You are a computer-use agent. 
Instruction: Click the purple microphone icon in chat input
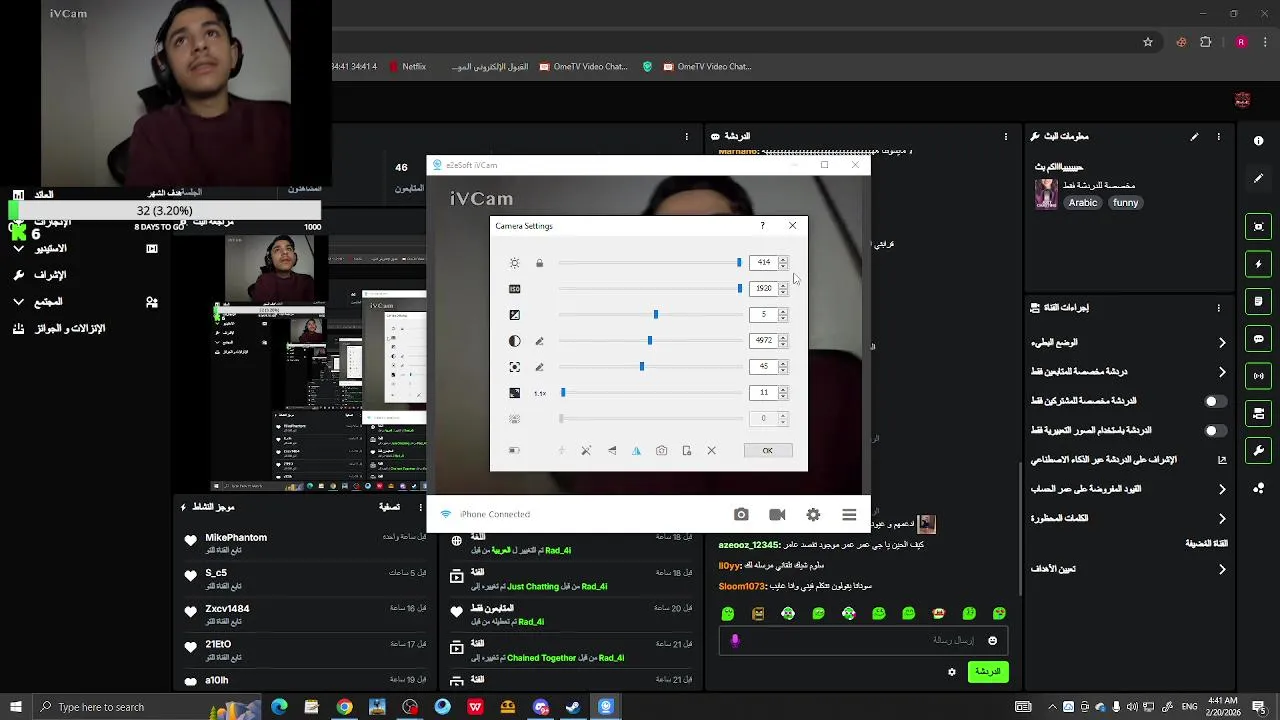(x=735, y=641)
